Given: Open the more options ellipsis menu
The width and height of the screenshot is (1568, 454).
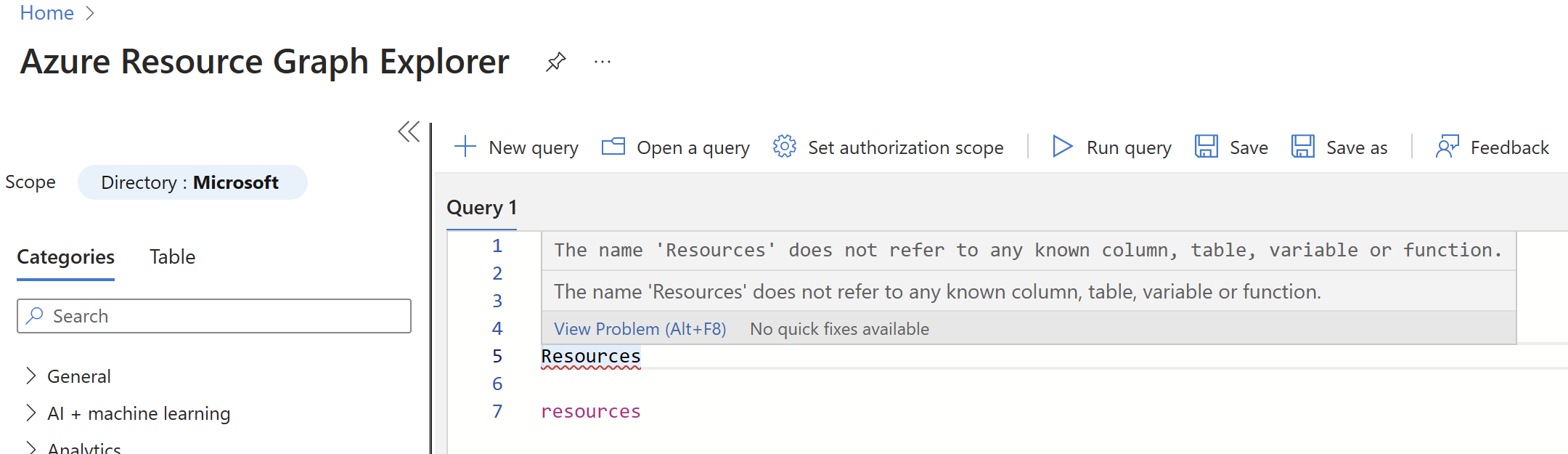Looking at the screenshot, I should (x=603, y=62).
